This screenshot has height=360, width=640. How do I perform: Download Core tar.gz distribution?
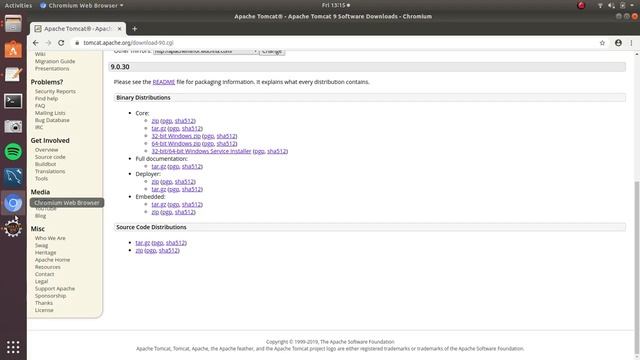[x=159, y=128]
